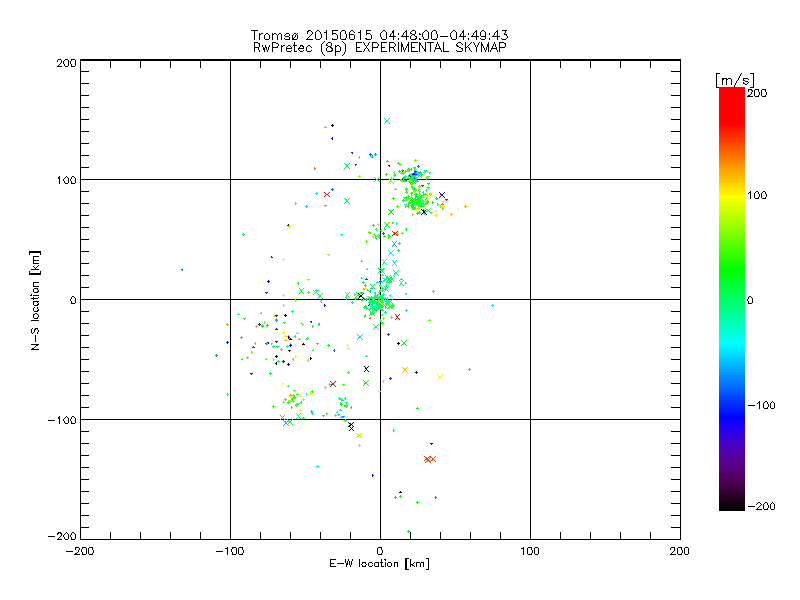Viewport: 800px width, 600px height.
Task: Click the isolated blue dot far west near -130 km
Action: 182,270
